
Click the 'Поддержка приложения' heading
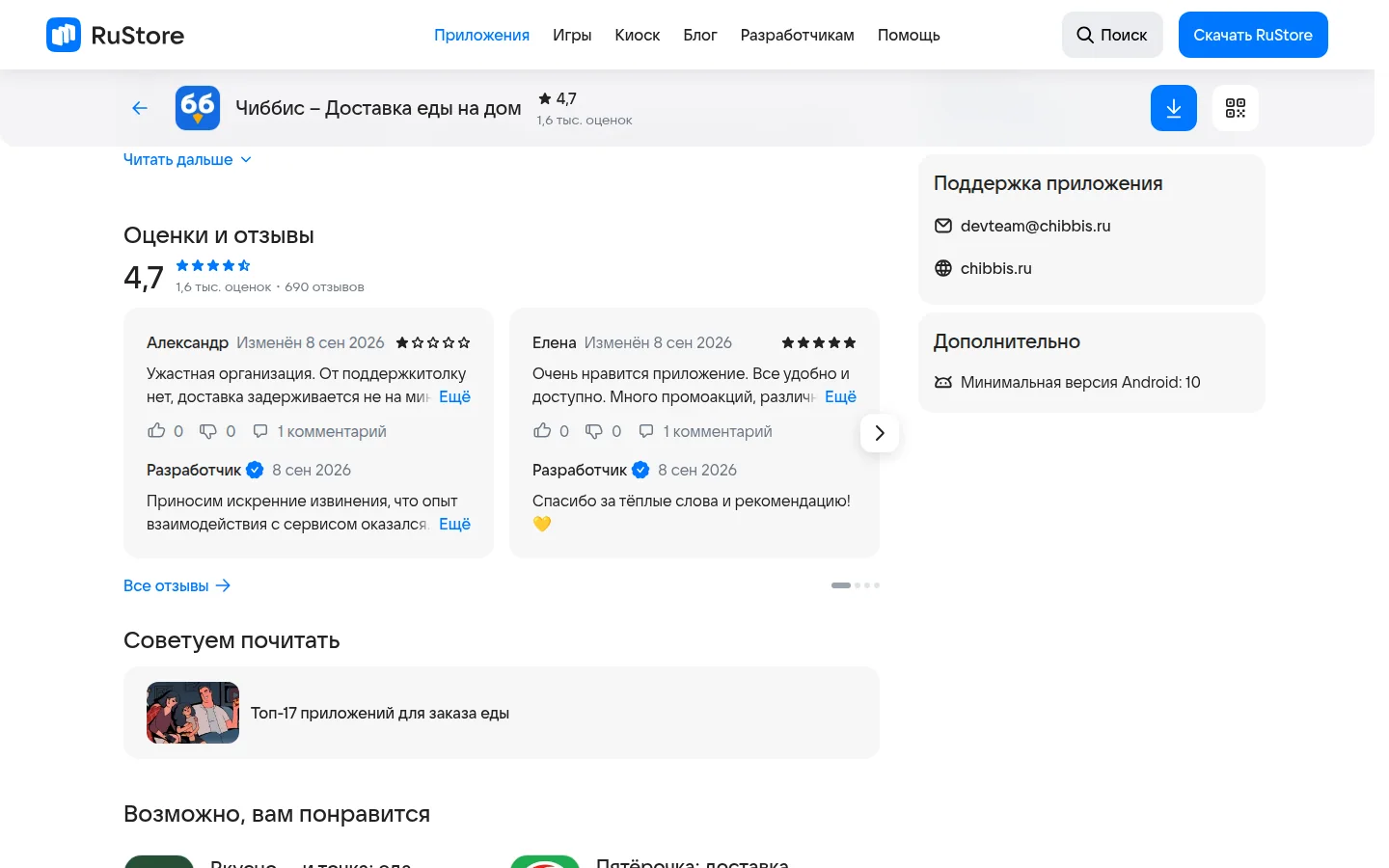click(1048, 183)
